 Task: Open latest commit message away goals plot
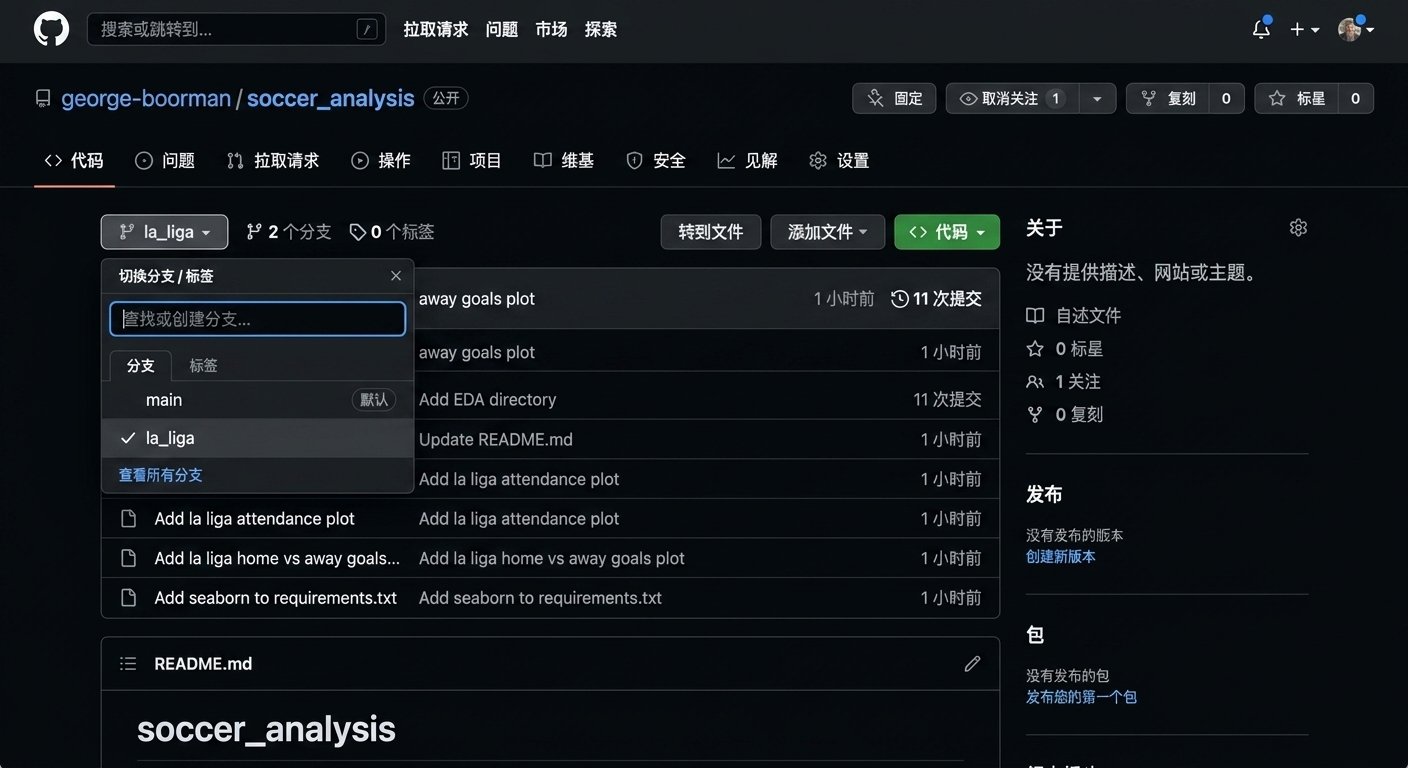pyautogui.click(x=477, y=299)
